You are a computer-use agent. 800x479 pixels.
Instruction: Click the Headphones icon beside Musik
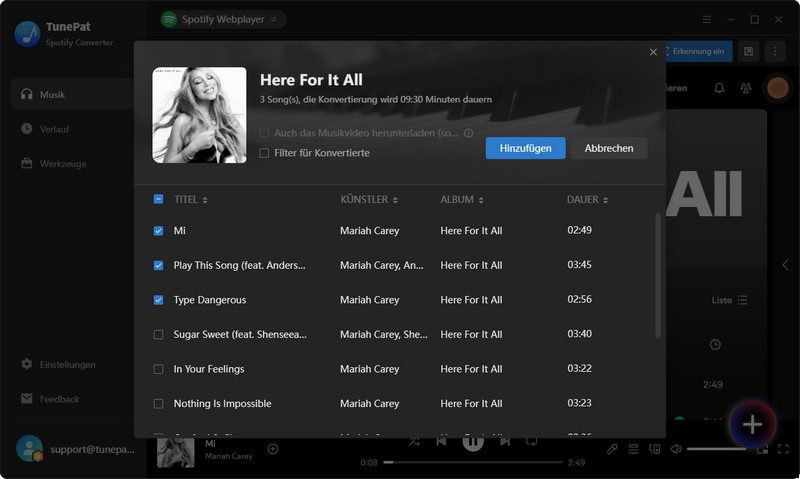27,94
